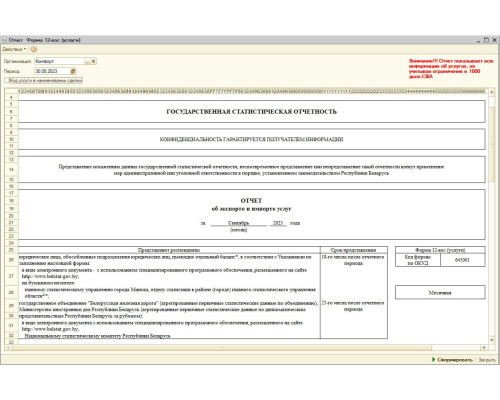Click the Форма 12-вэс (услуги) header cell
Image resolution: width=500 pixels, height=400 pixels.
tap(440, 250)
